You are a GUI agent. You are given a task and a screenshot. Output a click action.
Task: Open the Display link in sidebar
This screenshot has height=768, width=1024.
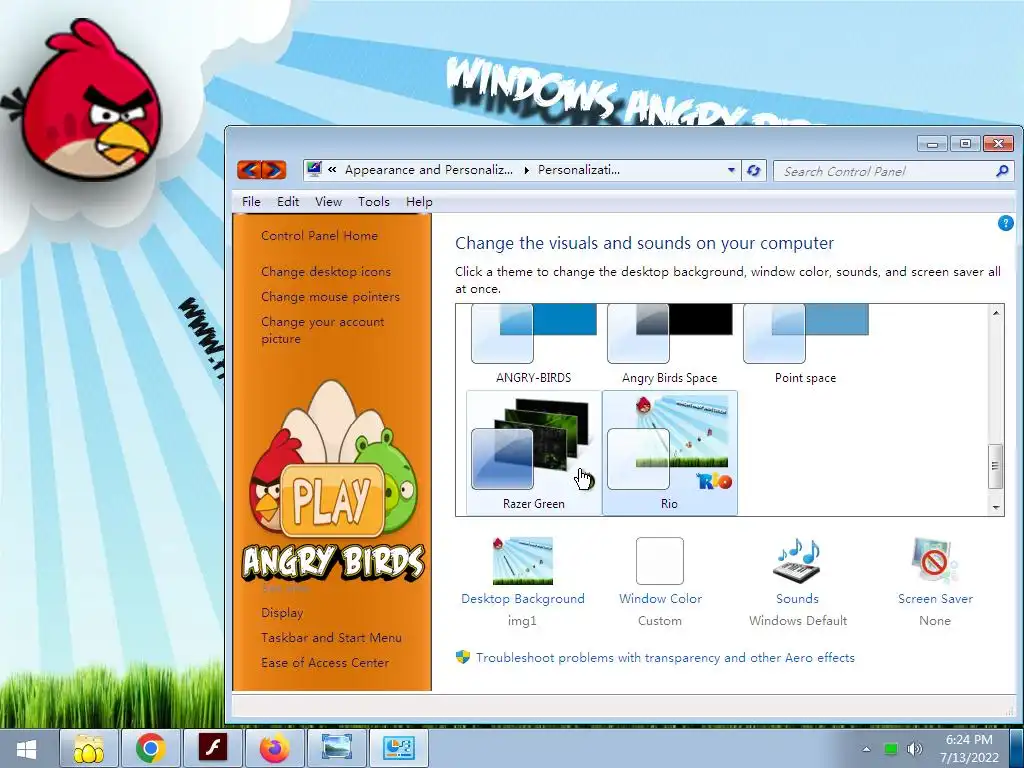pyautogui.click(x=282, y=613)
